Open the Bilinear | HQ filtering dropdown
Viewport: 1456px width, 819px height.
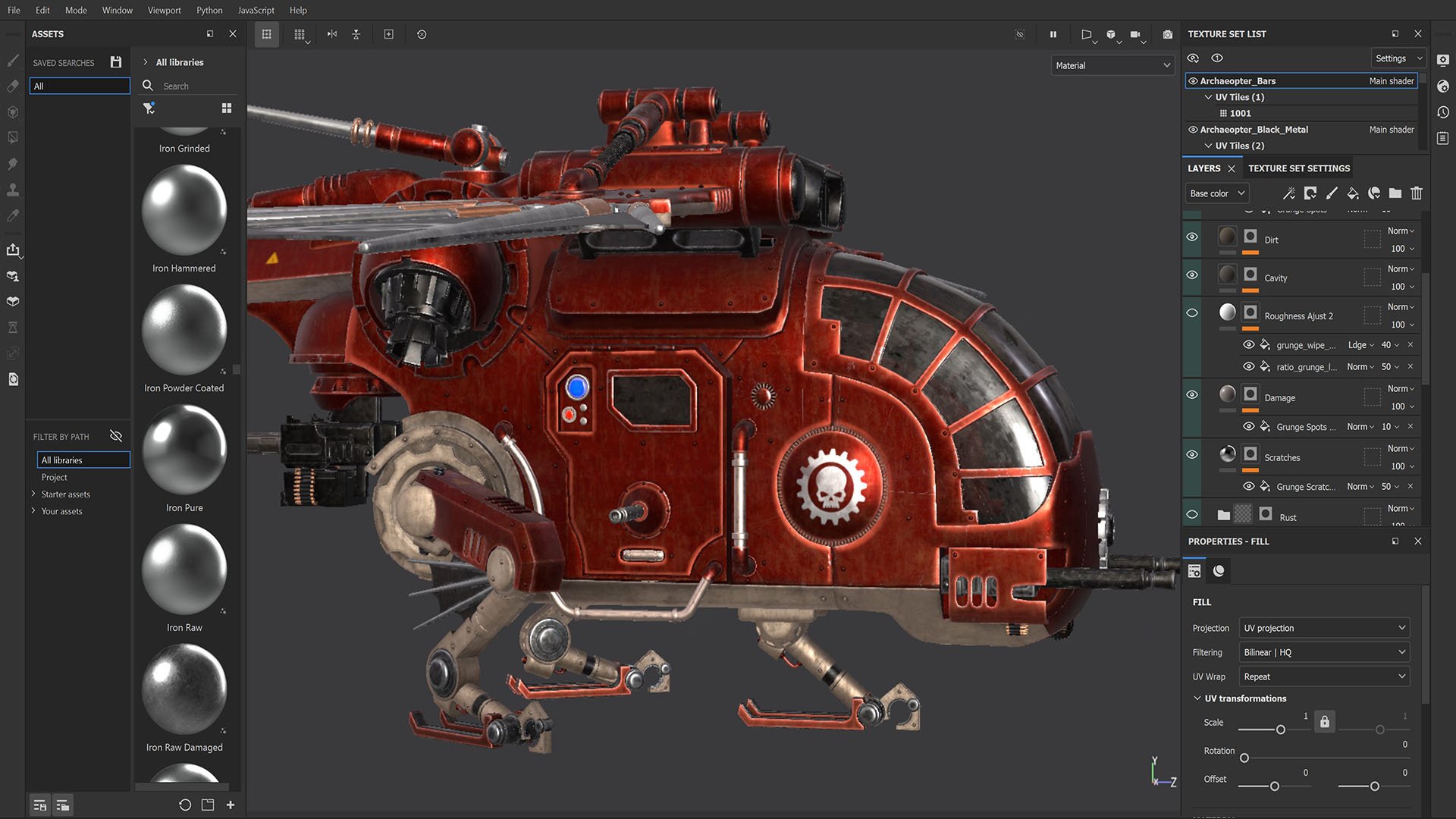click(x=1324, y=652)
